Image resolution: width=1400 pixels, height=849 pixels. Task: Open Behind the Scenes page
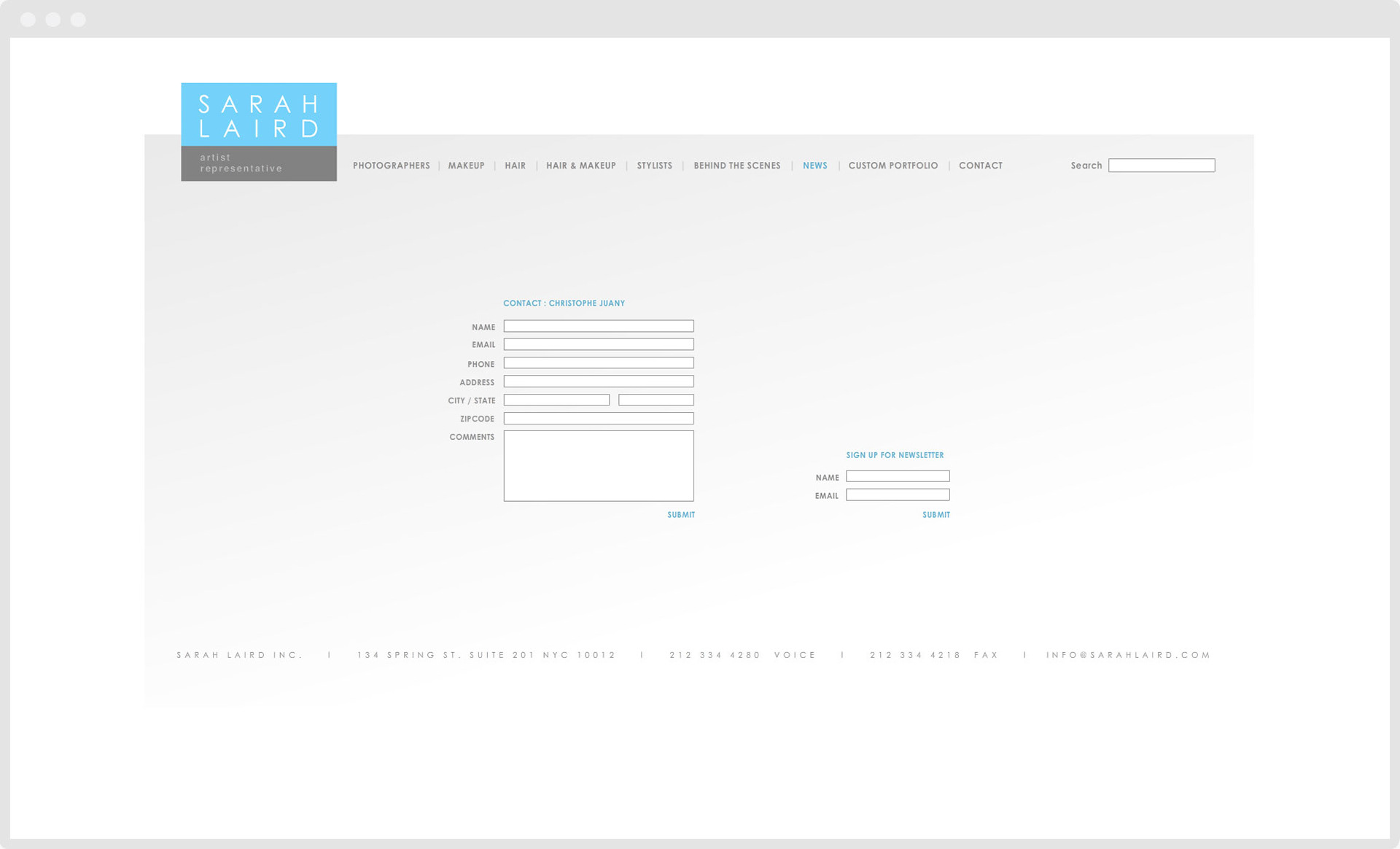736,166
